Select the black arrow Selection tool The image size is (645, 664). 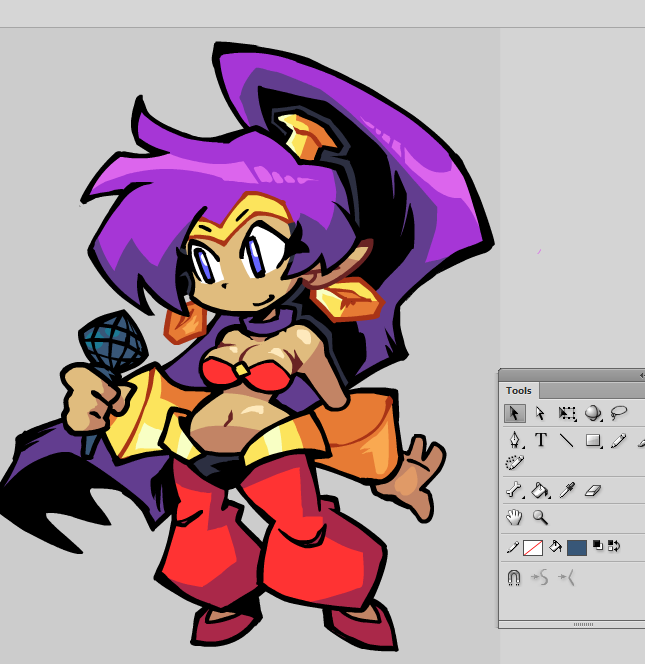pos(515,413)
